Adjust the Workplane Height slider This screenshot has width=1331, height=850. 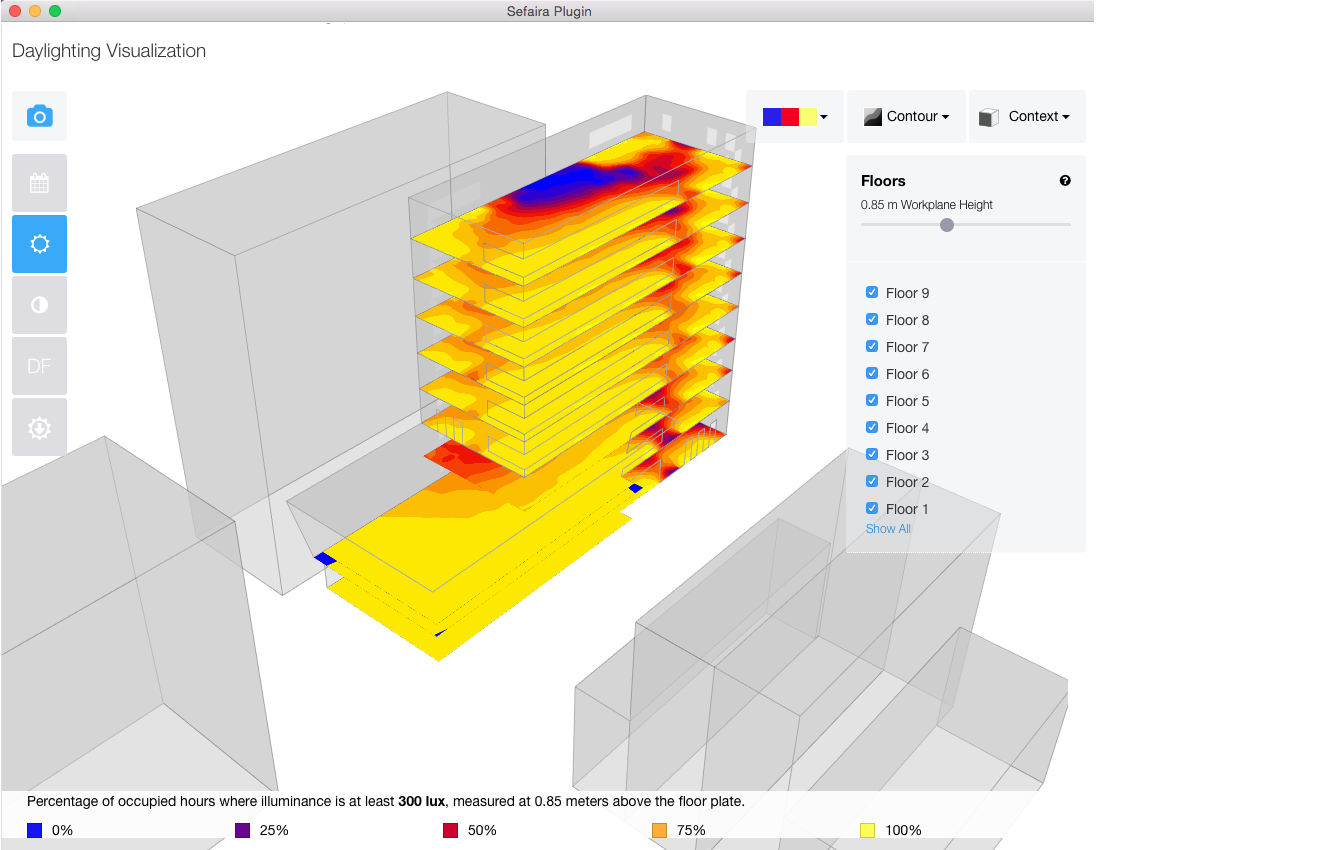point(946,225)
